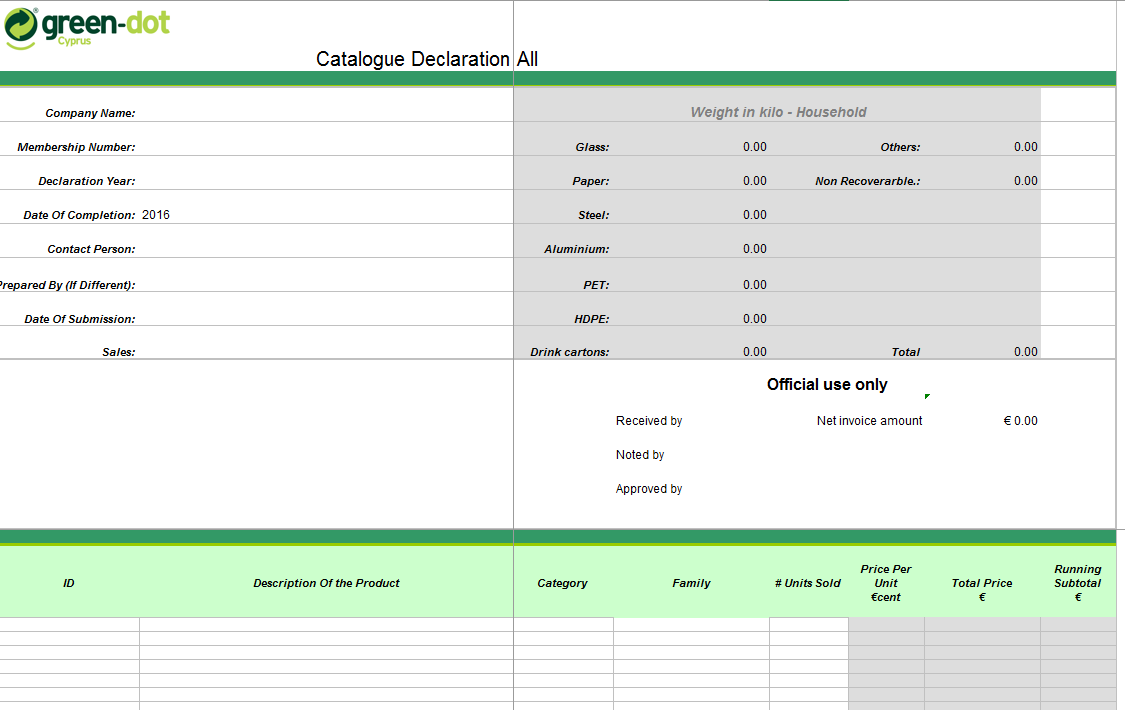Click the Sales label

(x=118, y=352)
